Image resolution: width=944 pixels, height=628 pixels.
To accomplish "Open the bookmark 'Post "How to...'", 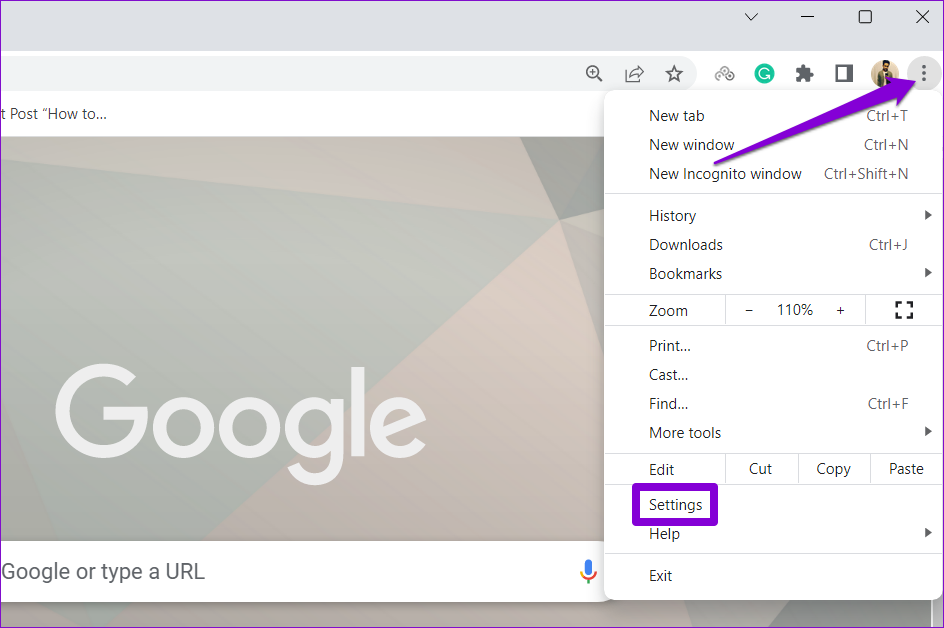I will 54,114.
